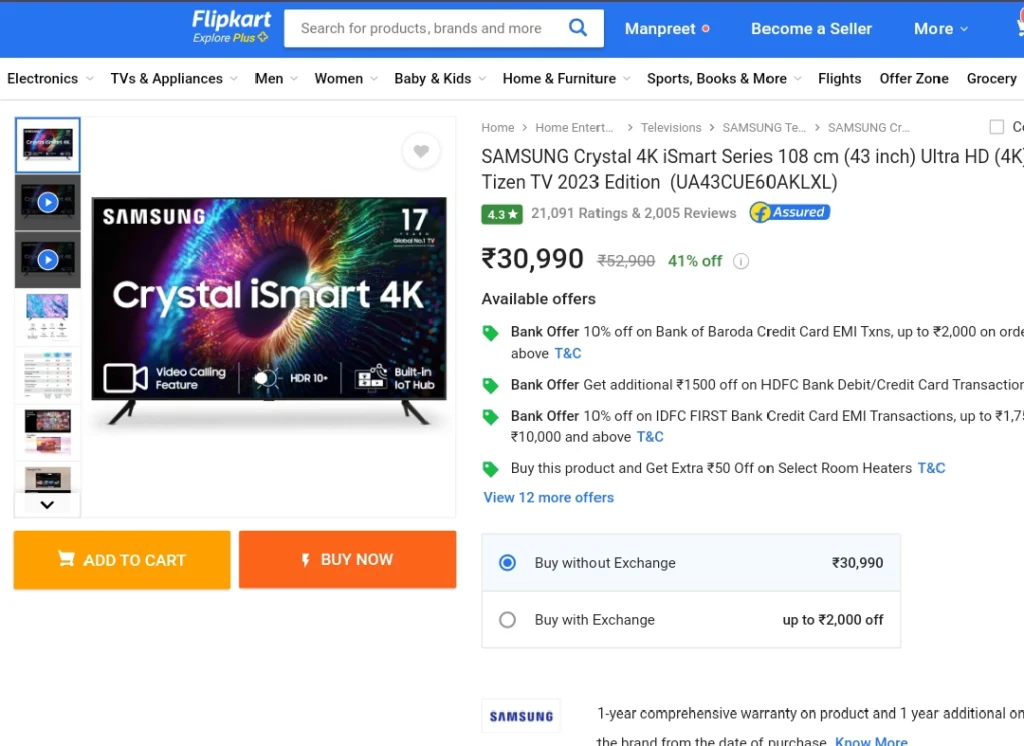This screenshot has height=746, width=1024.
Task: Open View 12 more offers link
Action: click(549, 497)
